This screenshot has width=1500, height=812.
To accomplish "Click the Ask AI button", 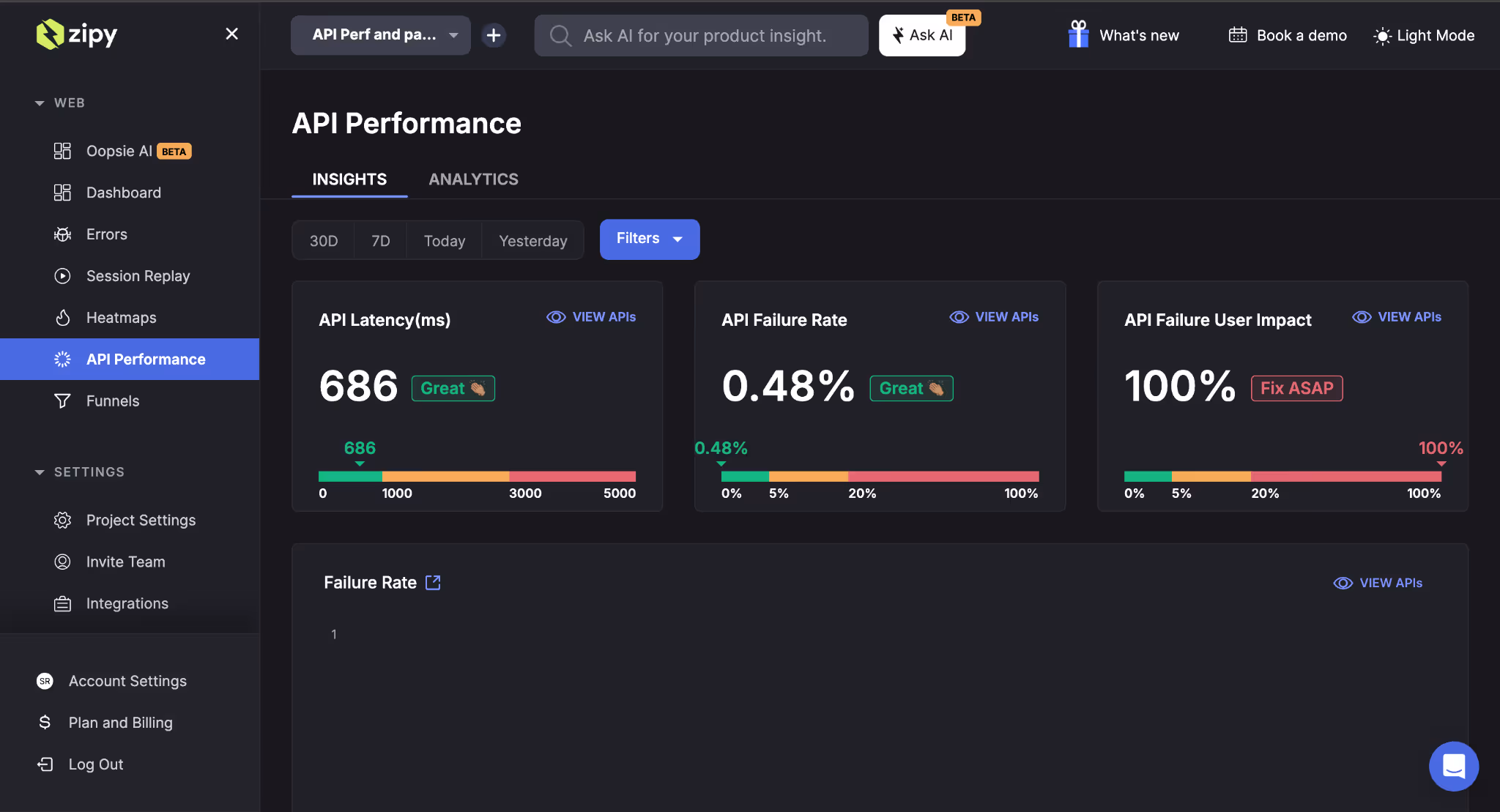I will [921, 34].
